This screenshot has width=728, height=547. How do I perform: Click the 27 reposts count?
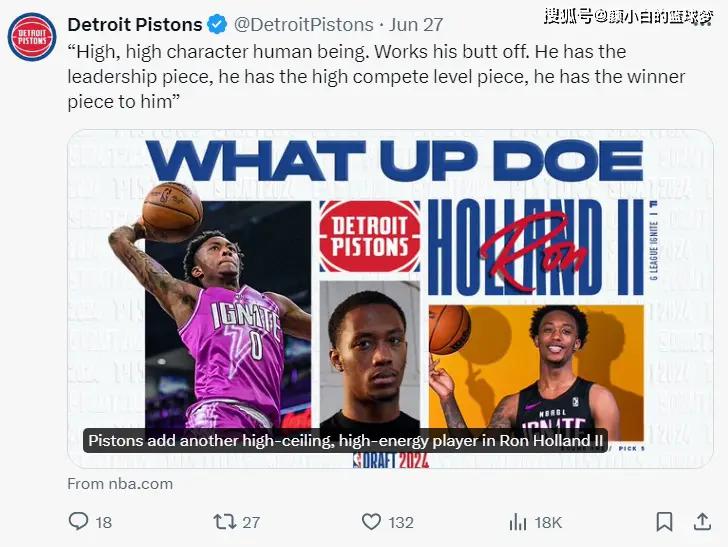pos(251,521)
